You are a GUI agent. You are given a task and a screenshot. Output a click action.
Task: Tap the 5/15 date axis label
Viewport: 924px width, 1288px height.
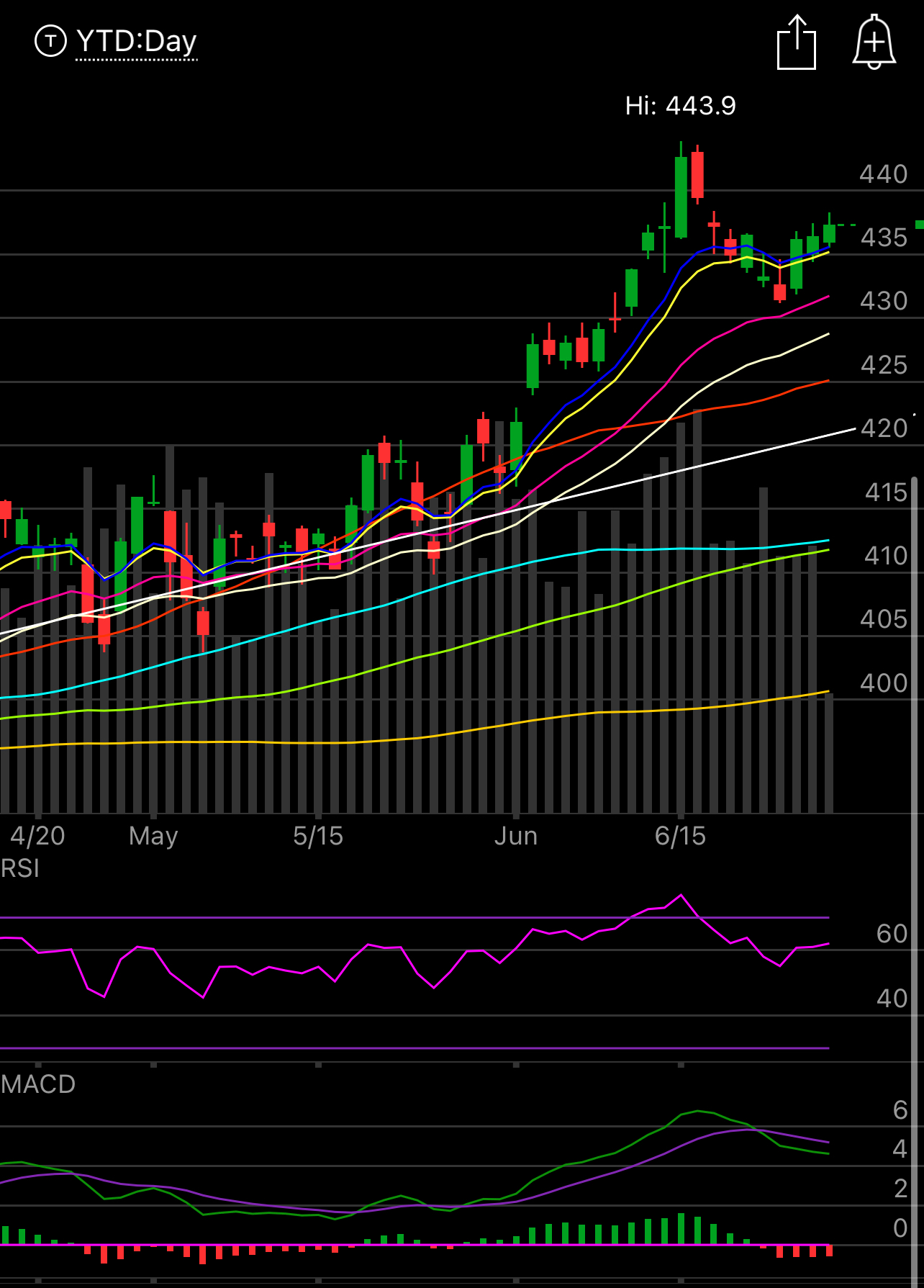(318, 836)
